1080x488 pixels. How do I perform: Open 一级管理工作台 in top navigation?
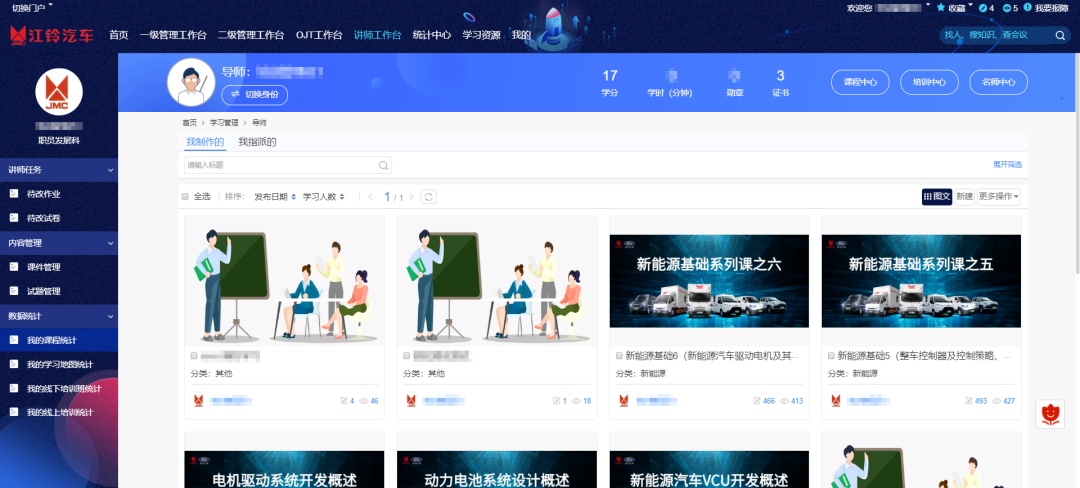click(173, 35)
